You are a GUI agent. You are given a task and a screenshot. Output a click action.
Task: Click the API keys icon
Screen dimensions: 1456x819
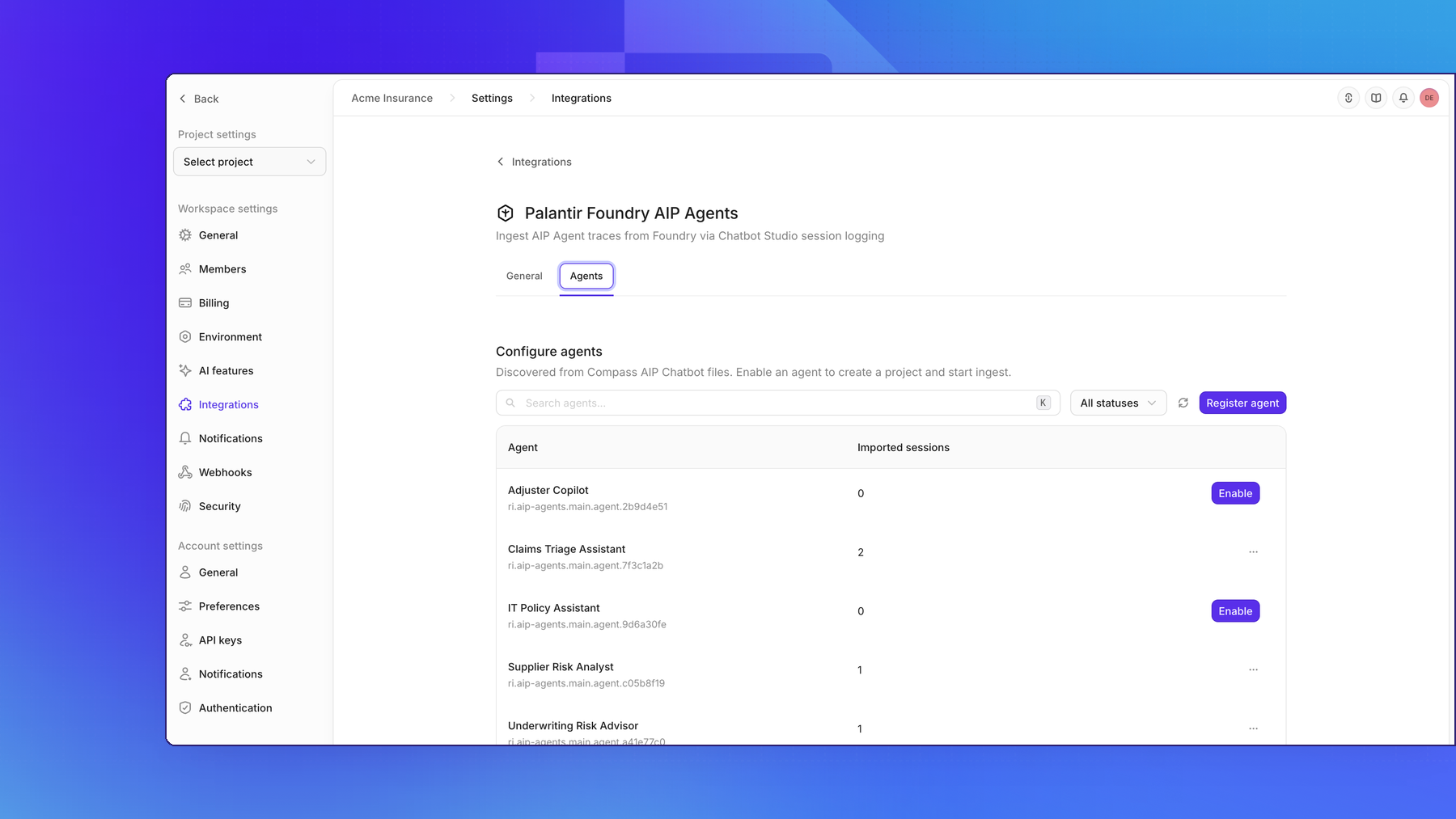185,640
